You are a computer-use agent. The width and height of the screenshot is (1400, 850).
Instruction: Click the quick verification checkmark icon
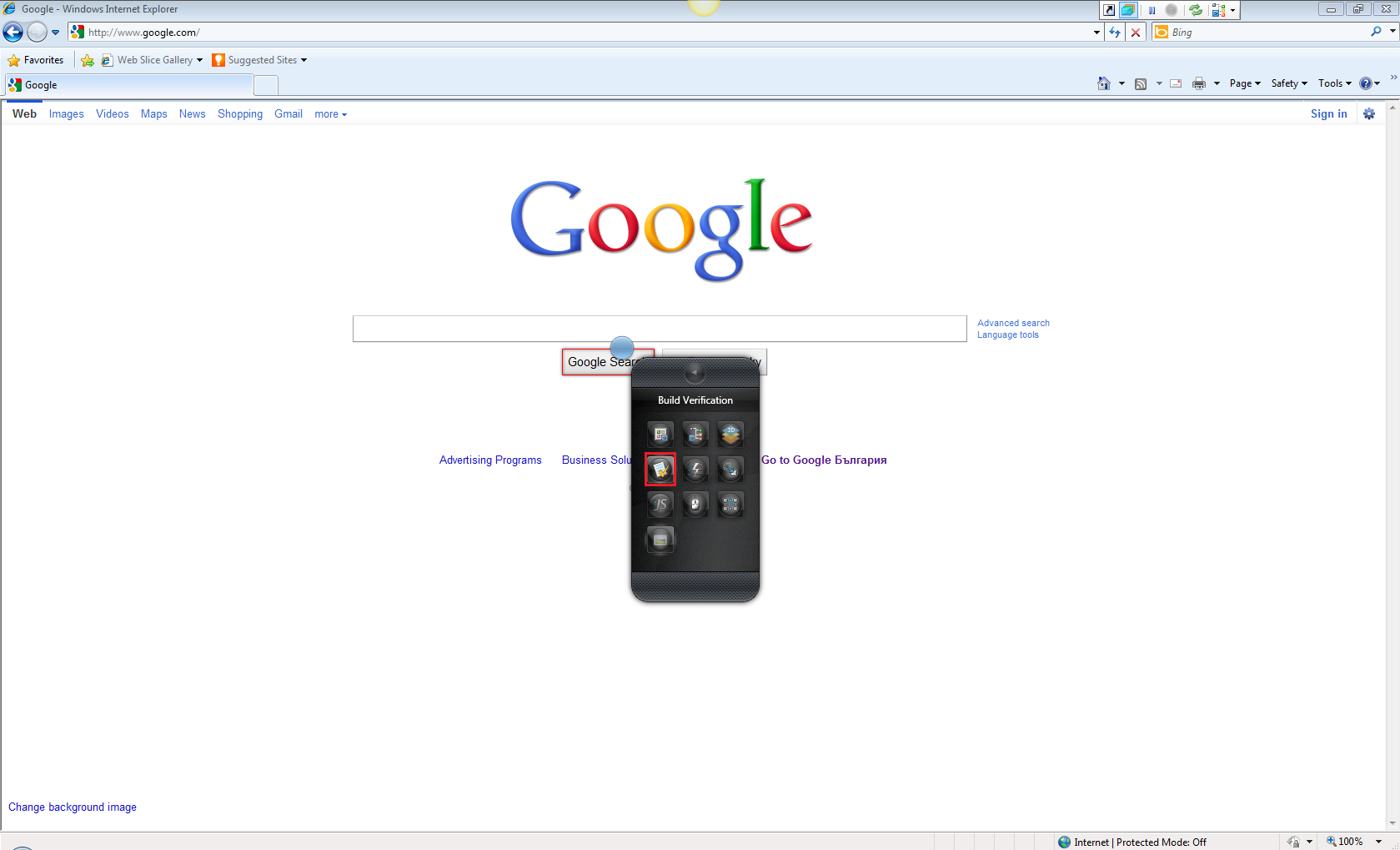660,470
